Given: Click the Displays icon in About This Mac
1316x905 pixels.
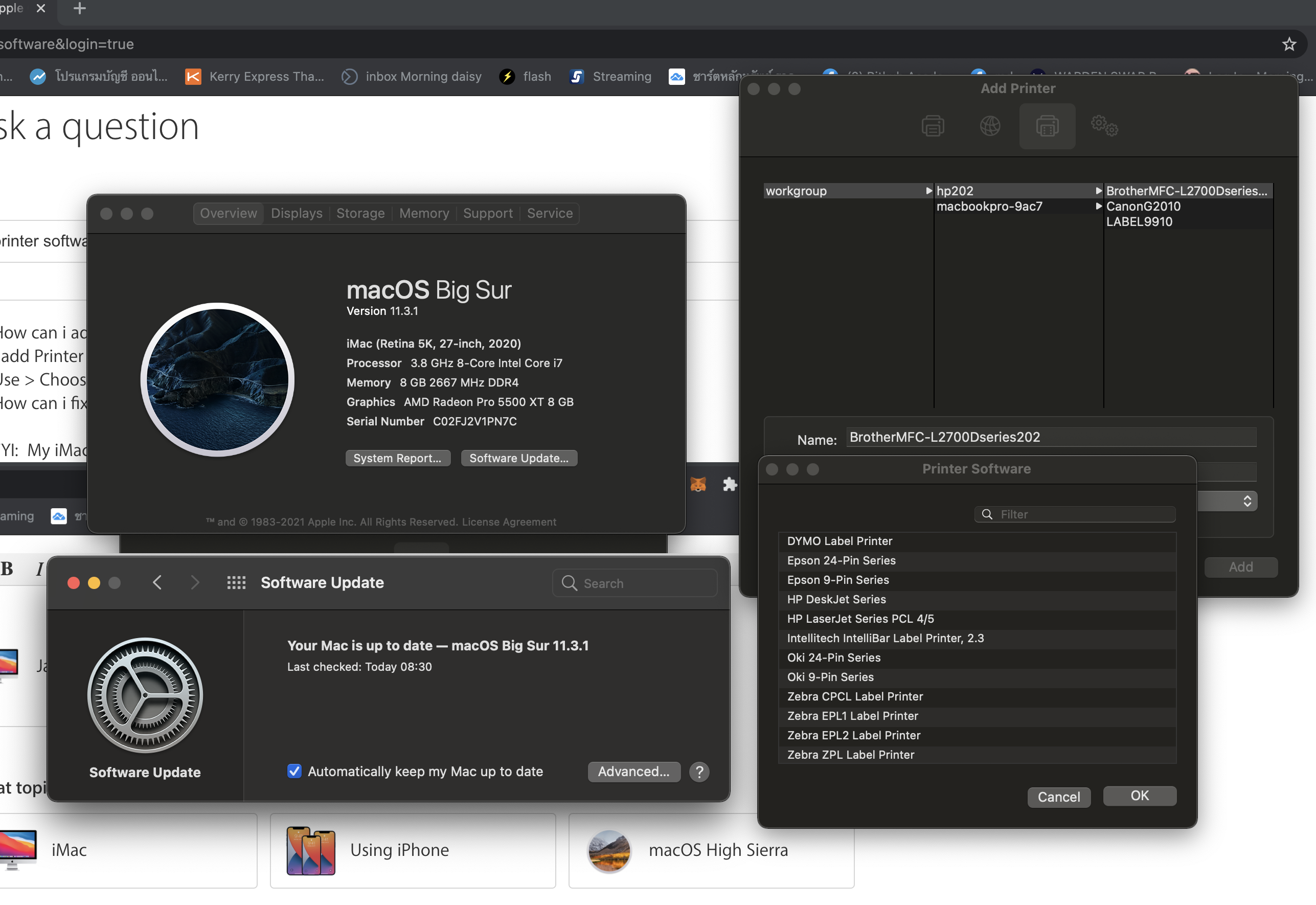Looking at the screenshot, I should tap(297, 212).
